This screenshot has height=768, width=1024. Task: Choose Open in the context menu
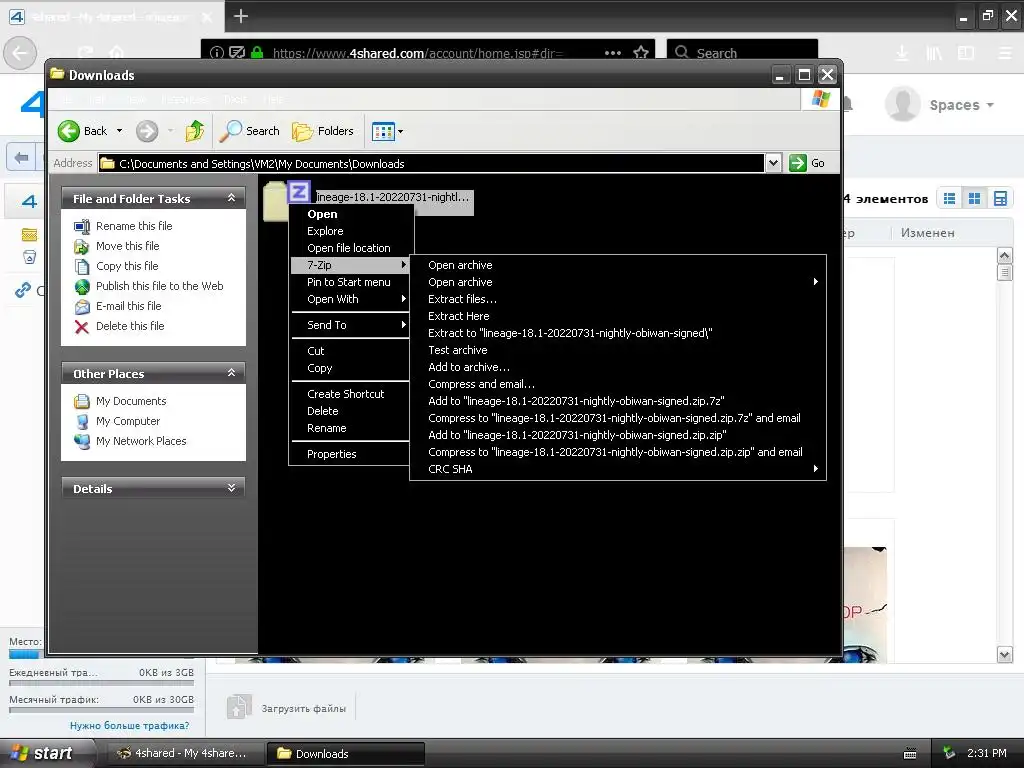click(322, 214)
